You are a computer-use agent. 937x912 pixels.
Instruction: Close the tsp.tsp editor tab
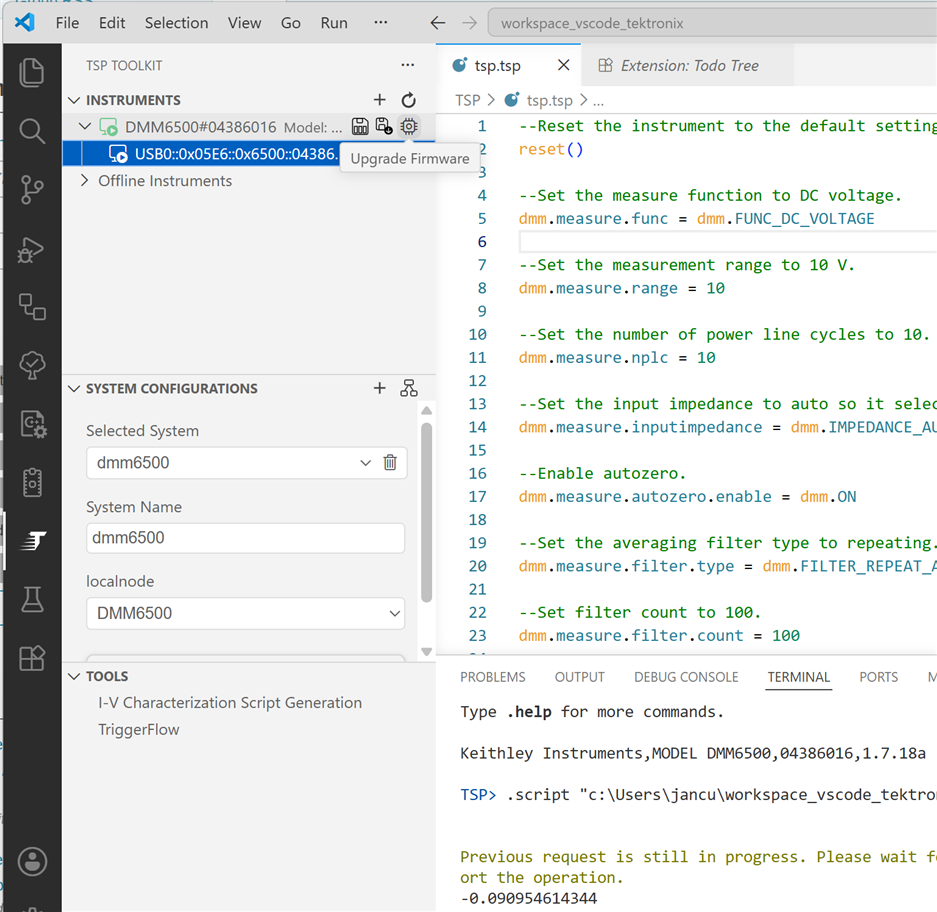point(563,65)
